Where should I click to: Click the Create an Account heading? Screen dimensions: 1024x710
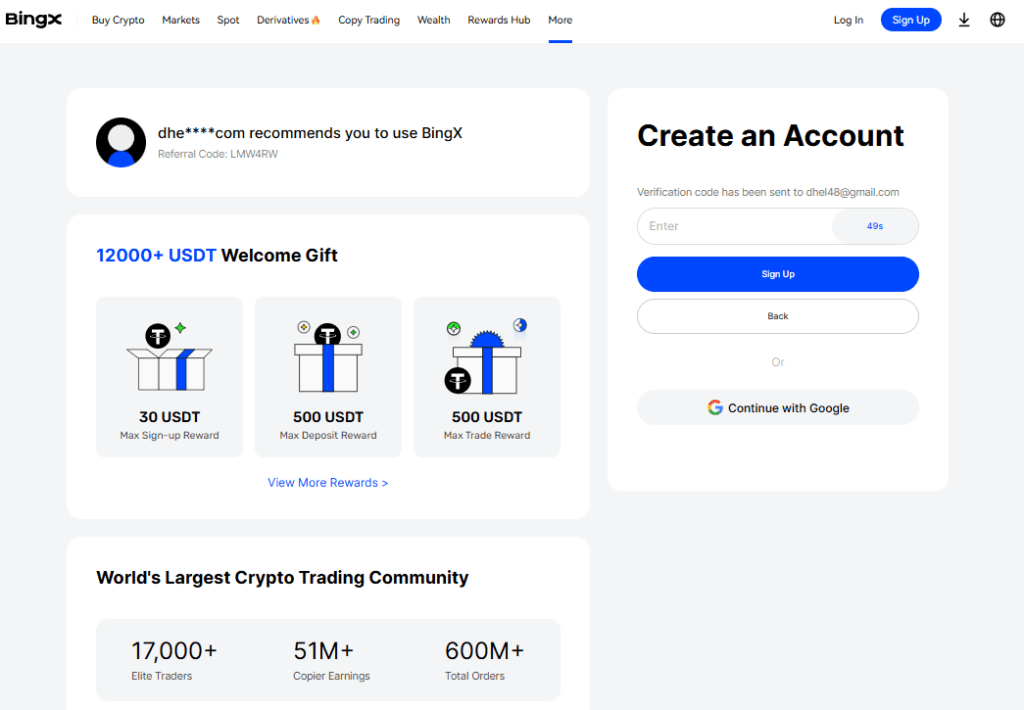tap(771, 136)
